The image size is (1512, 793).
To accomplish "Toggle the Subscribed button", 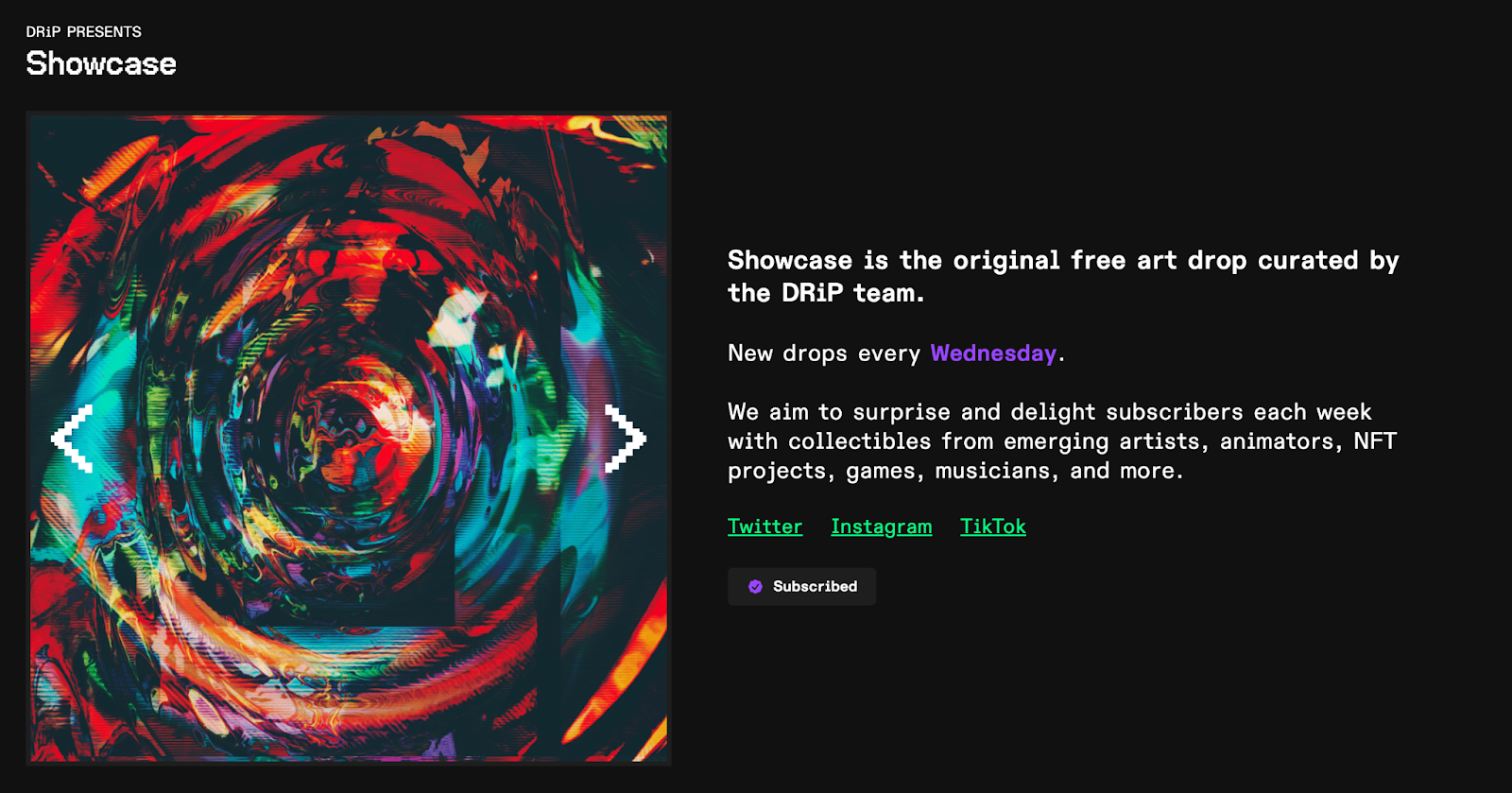I will click(801, 587).
